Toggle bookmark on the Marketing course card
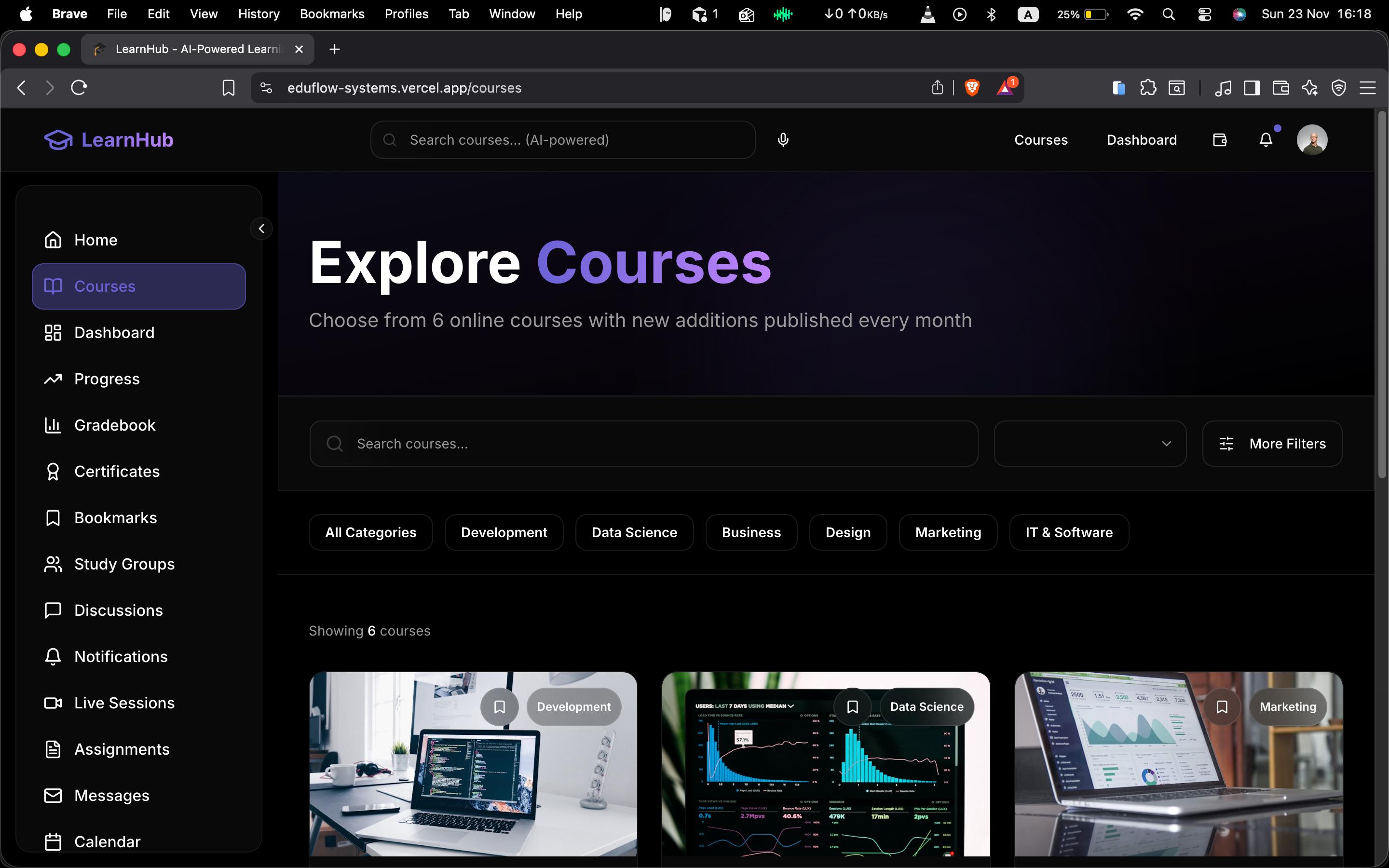1389x868 pixels. coord(1222,706)
